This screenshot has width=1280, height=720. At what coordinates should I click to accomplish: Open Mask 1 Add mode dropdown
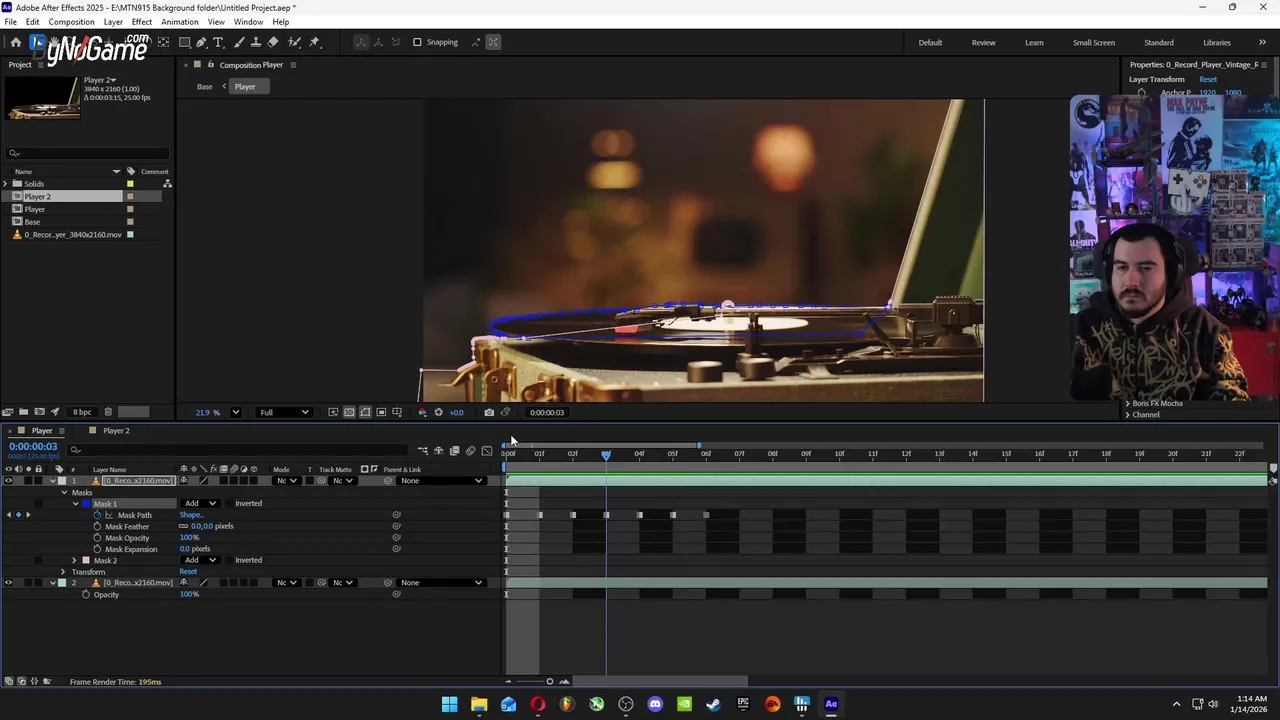(x=200, y=503)
